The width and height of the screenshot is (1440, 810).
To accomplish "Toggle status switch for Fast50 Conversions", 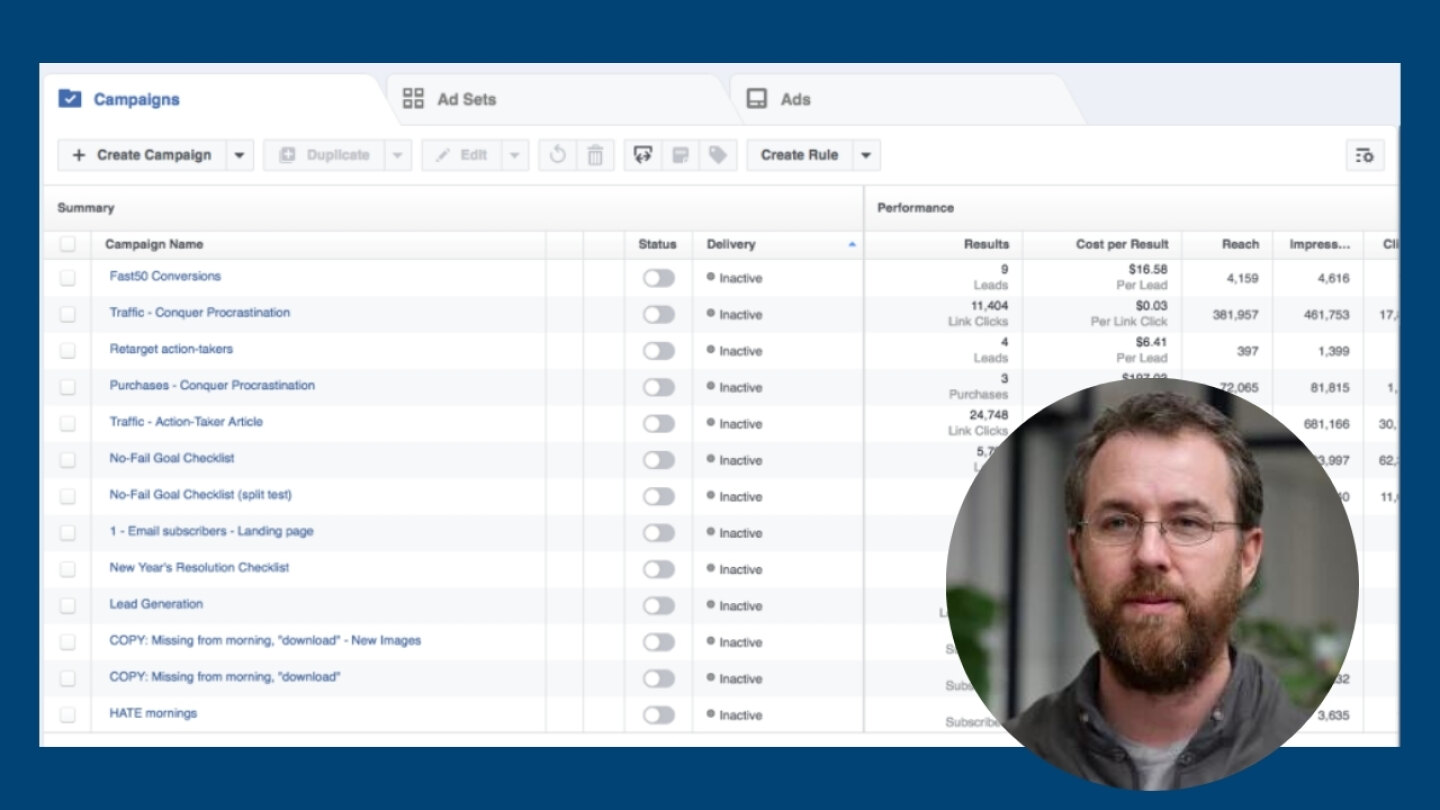I will [658, 278].
